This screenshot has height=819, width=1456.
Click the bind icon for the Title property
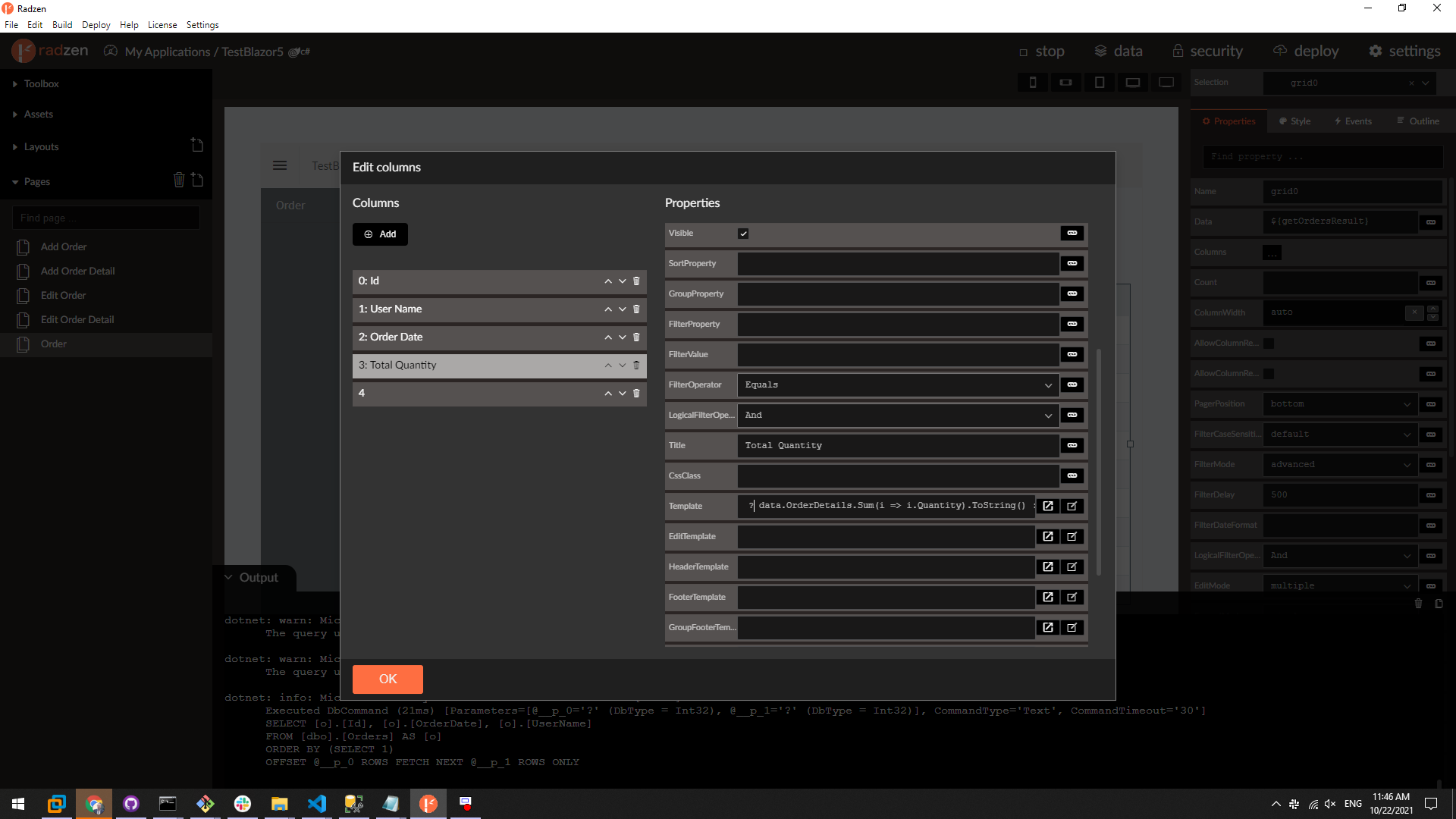(1072, 445)
